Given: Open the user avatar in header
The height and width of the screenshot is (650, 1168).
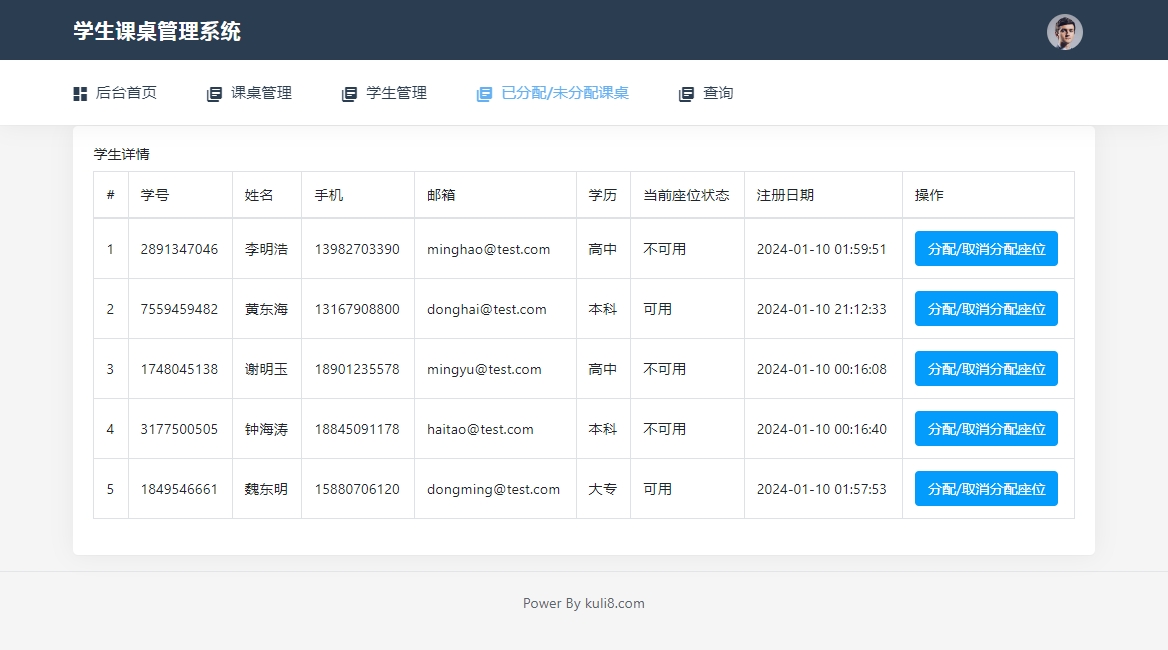Looking at the screenshot, I should (x=1064, y=32).
